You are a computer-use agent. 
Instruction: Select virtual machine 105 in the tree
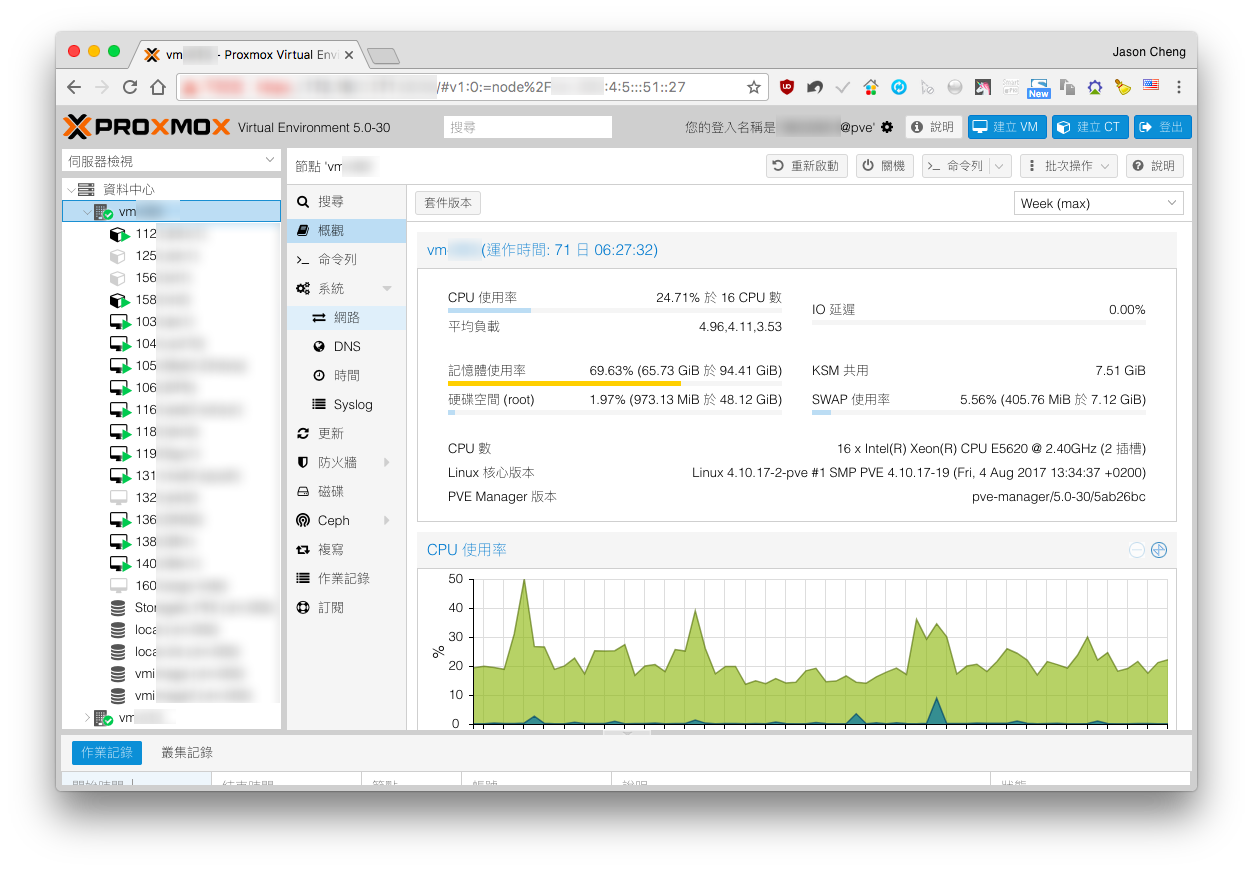[171, 366]
